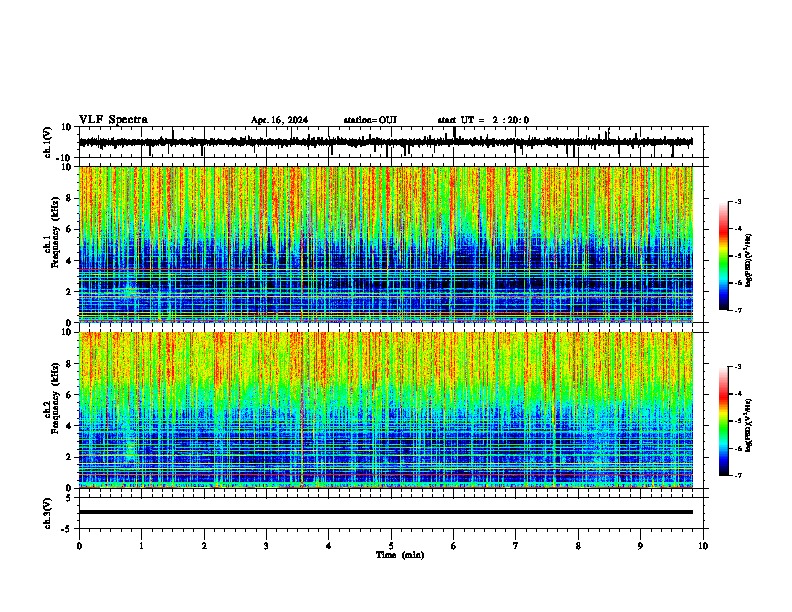Click the time axis tick label "7"
This screenshot has height=612, width=792.
point(516,546)
